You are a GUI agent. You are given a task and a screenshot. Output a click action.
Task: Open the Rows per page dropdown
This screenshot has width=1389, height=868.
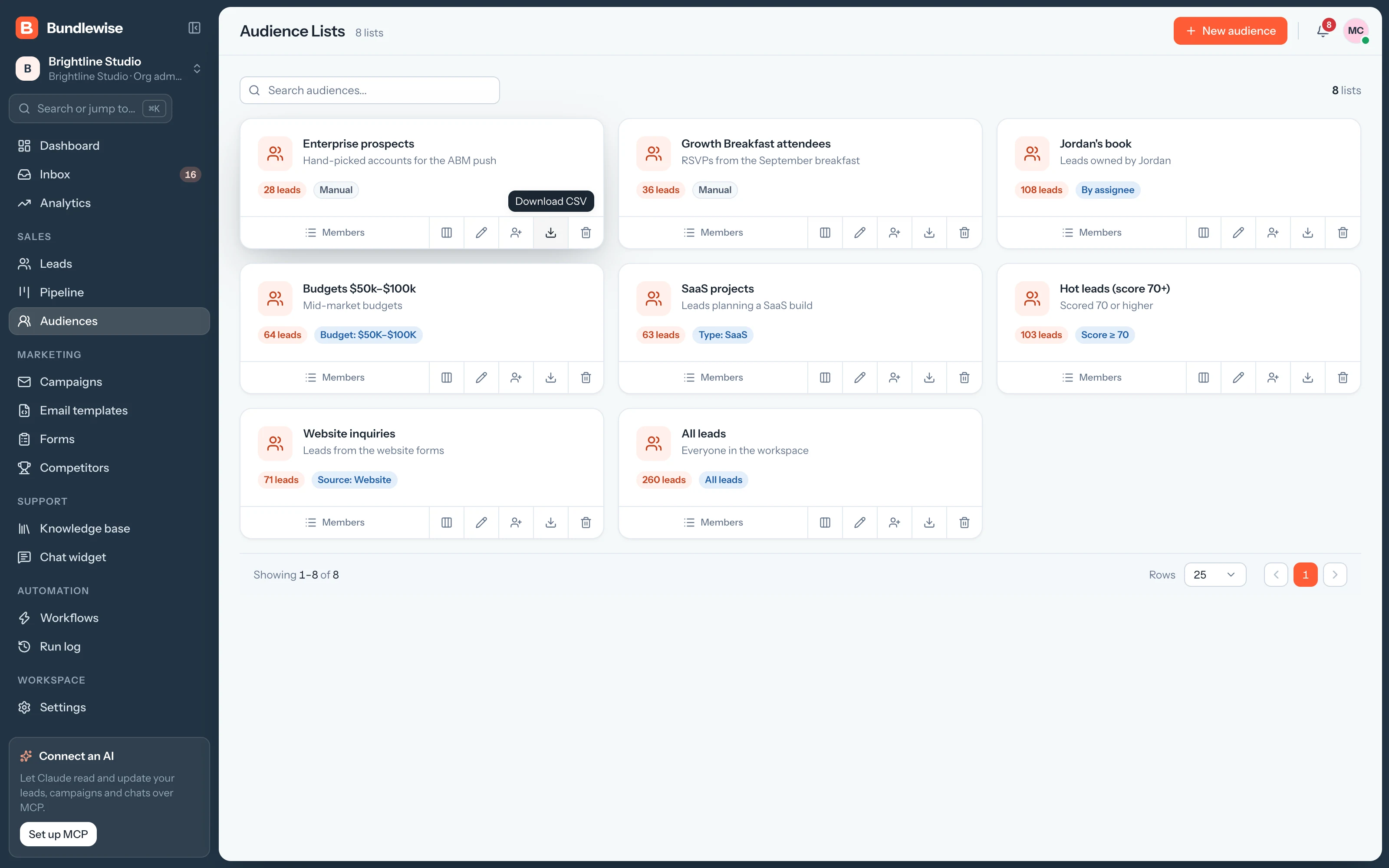pyautogui.click(x=1215, y=575)
